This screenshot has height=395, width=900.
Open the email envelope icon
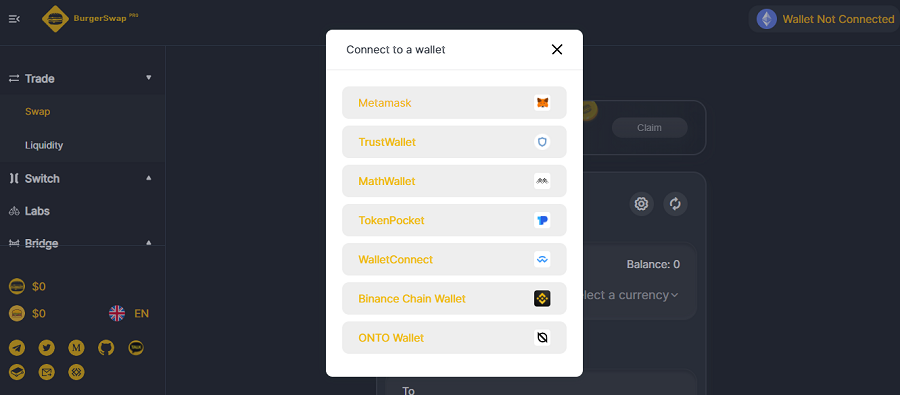point(46,373)
